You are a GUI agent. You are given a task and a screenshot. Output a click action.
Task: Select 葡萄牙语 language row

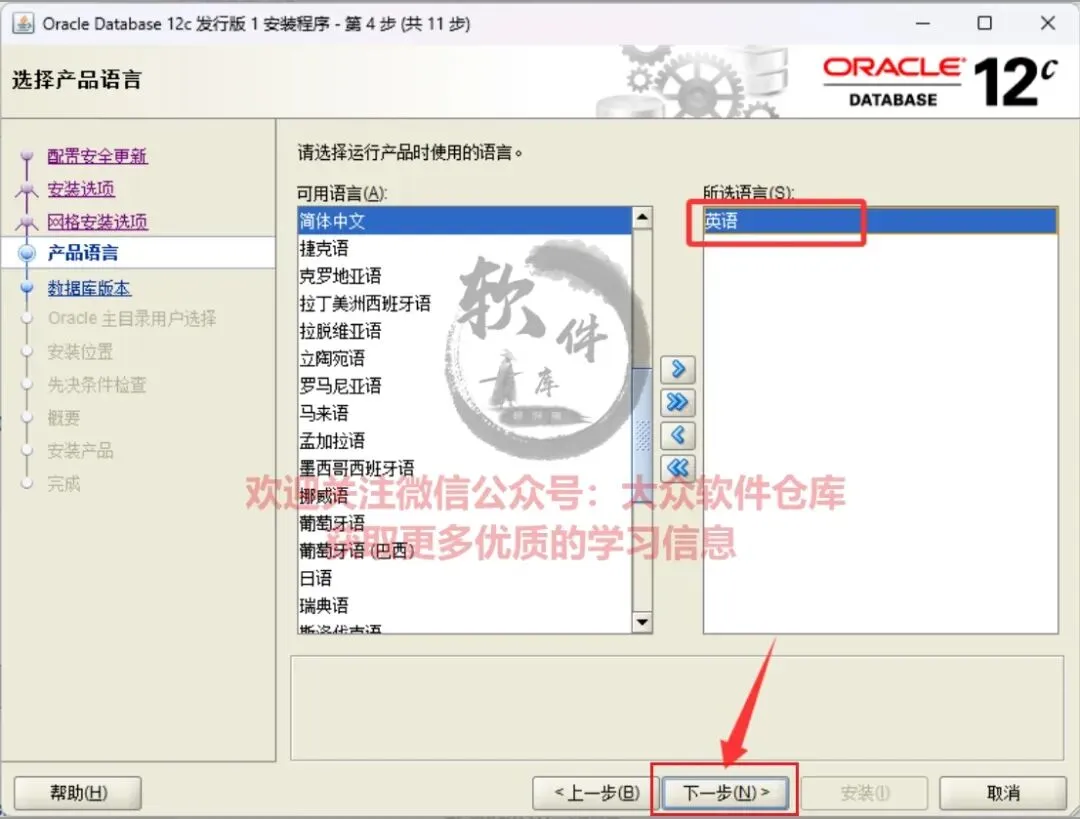click(465, 523)
